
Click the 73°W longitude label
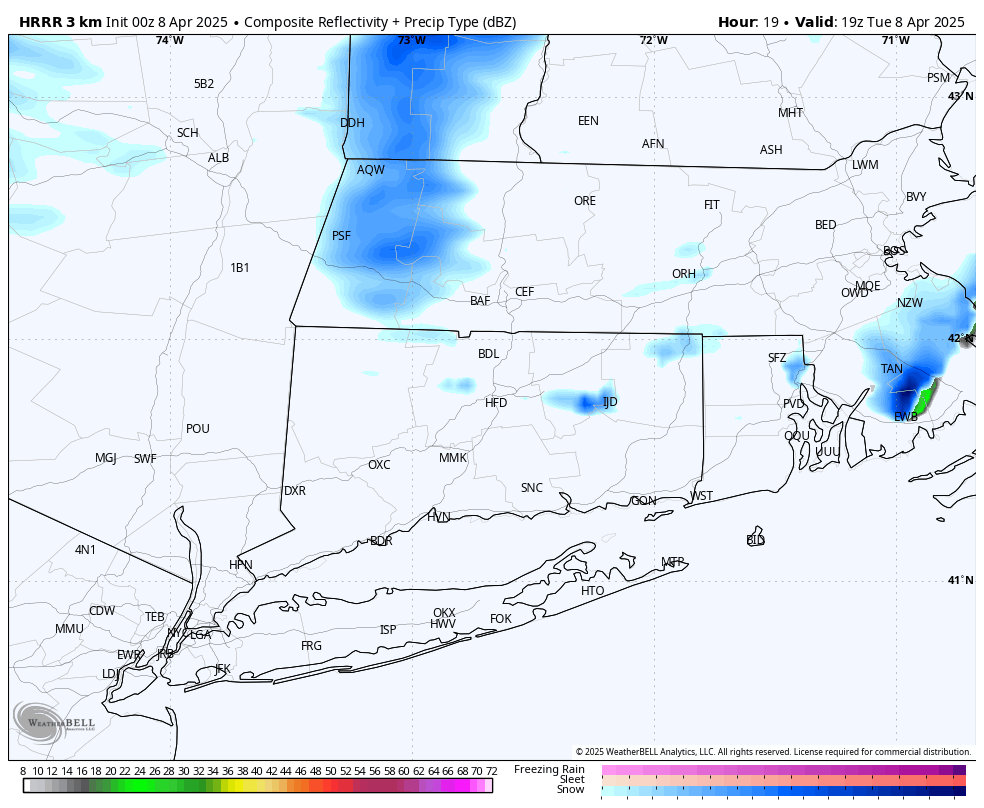pos(411,40)
